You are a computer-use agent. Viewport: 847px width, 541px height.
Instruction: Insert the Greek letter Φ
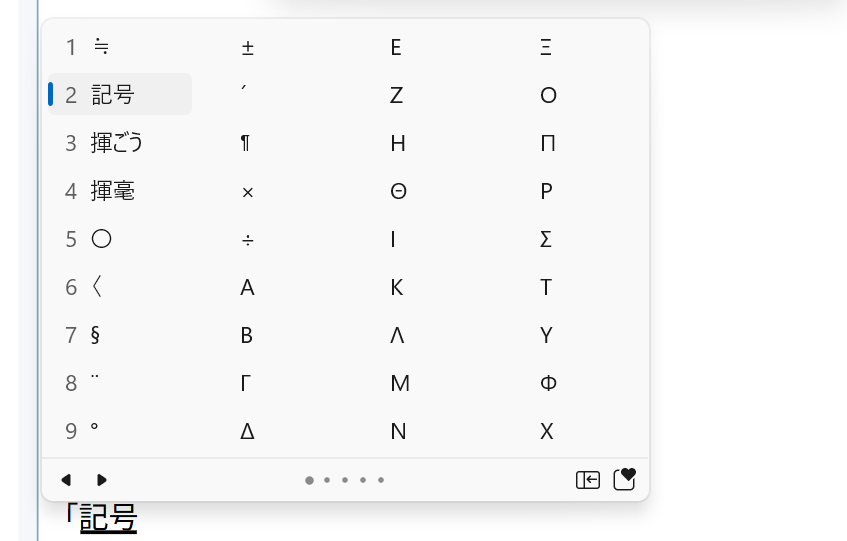548,383
